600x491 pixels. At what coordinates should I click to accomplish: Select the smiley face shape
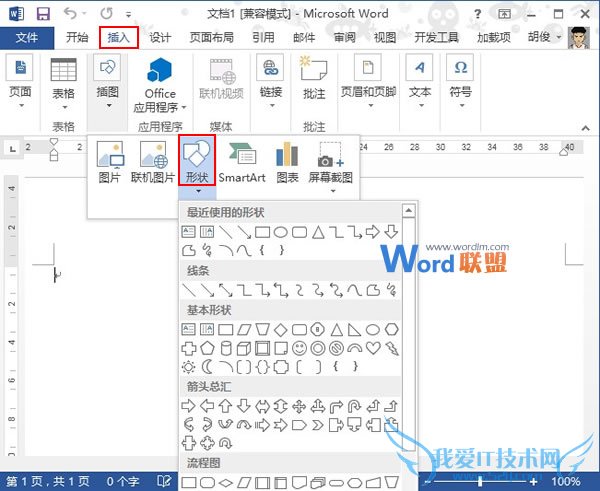(x=299, y=348)
